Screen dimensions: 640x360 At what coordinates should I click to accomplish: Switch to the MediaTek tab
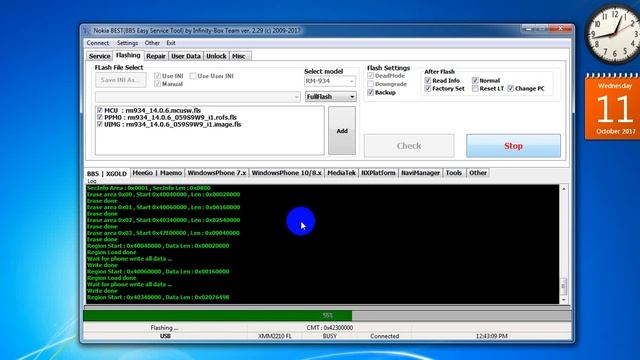341,173
